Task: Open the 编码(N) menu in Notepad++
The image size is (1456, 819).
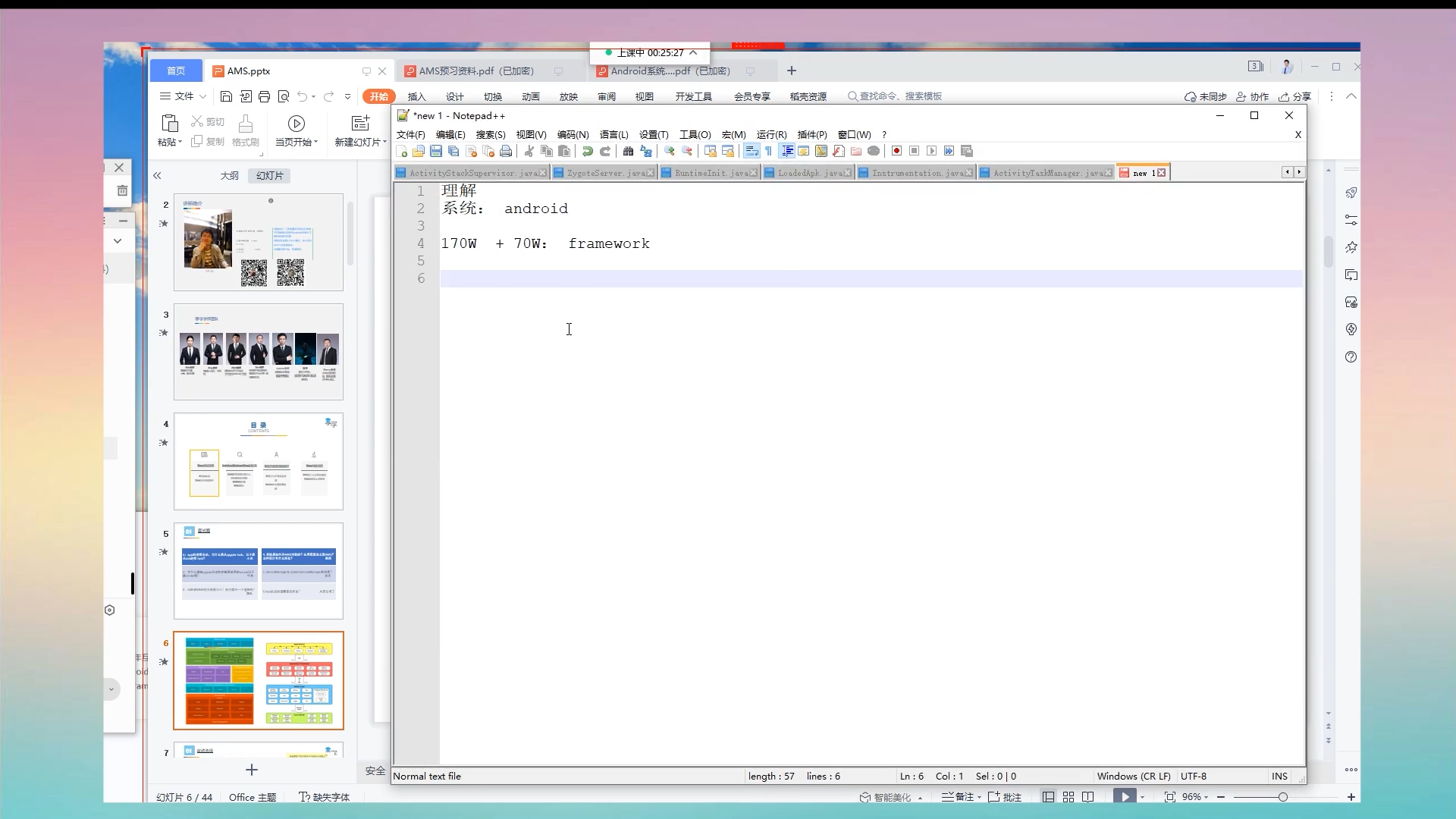Action: point(573,134)
